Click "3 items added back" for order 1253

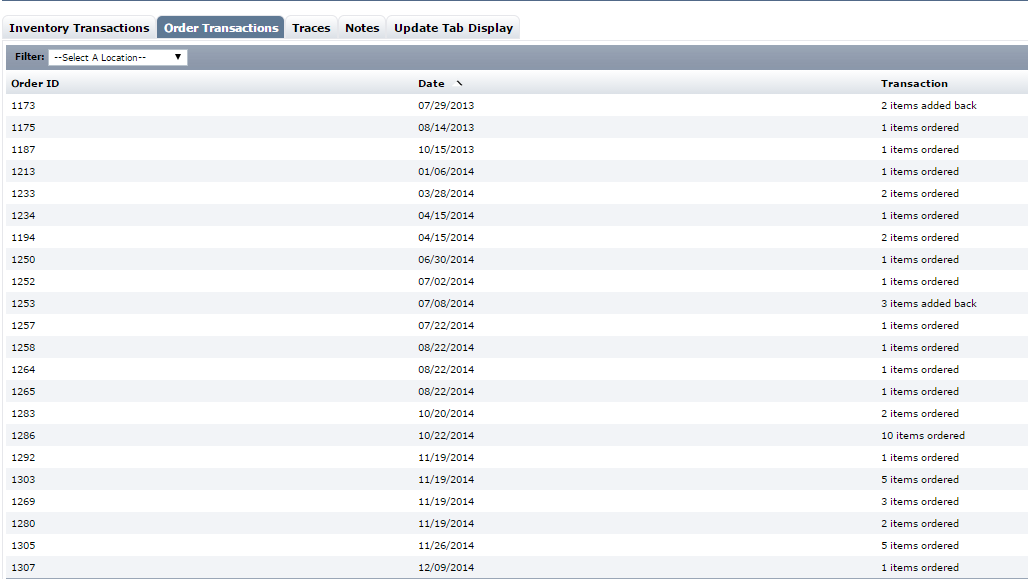click(928, 303)
